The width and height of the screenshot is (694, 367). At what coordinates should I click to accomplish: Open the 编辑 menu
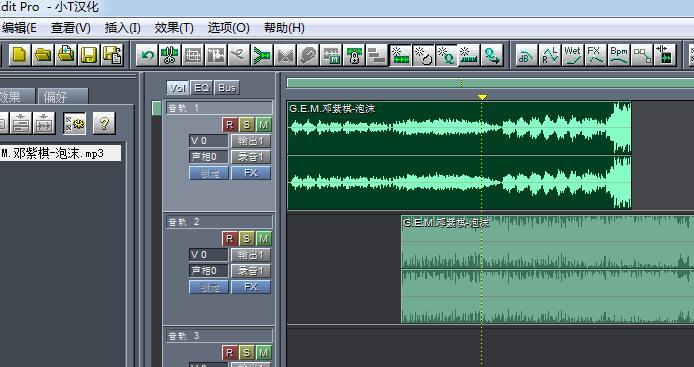point(19,28)
